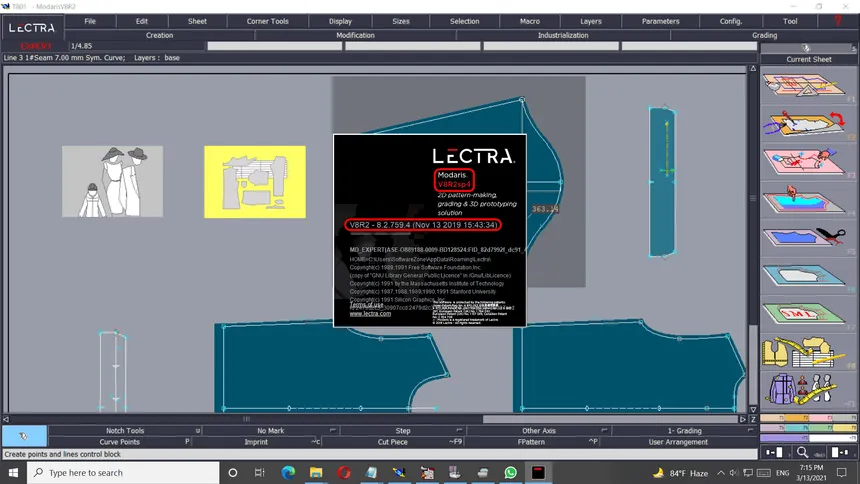Expand the 1- Grading selector
This screenshot has width=860, height=484.
pos(684,431)
